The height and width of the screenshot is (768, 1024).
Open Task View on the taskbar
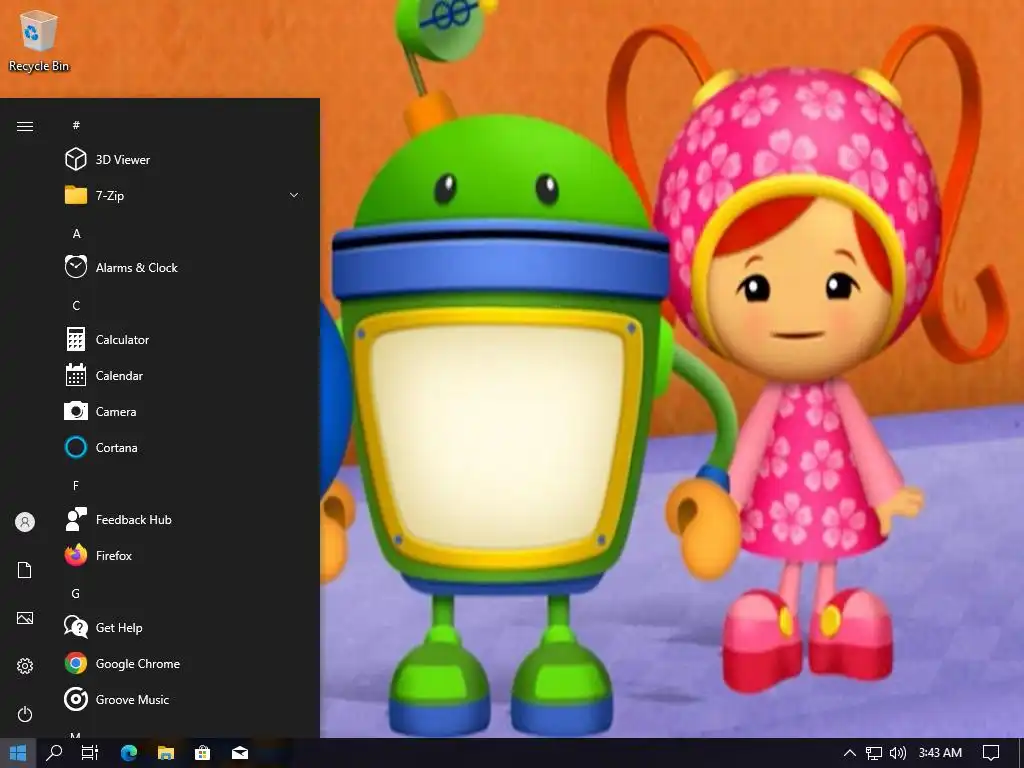pyautogui.click(x=90, y=753)
